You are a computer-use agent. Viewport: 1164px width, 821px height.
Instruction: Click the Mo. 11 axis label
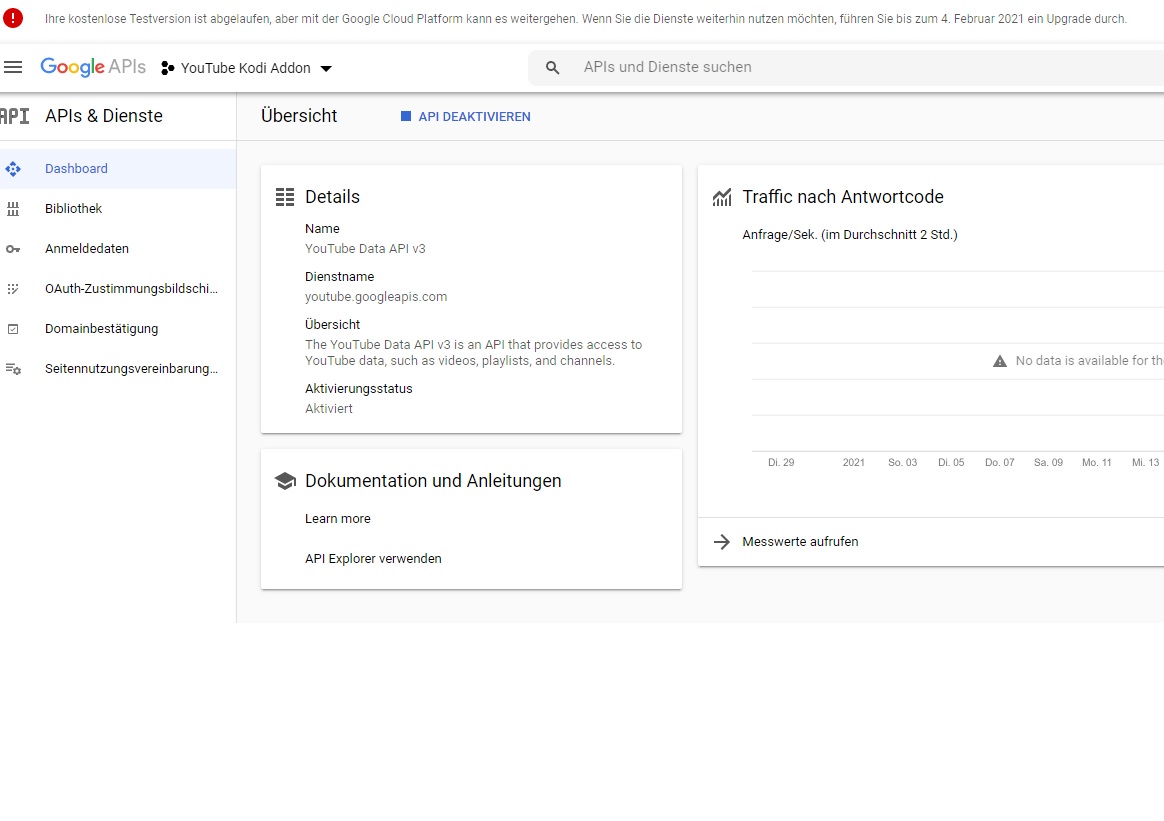(1097, 462)
